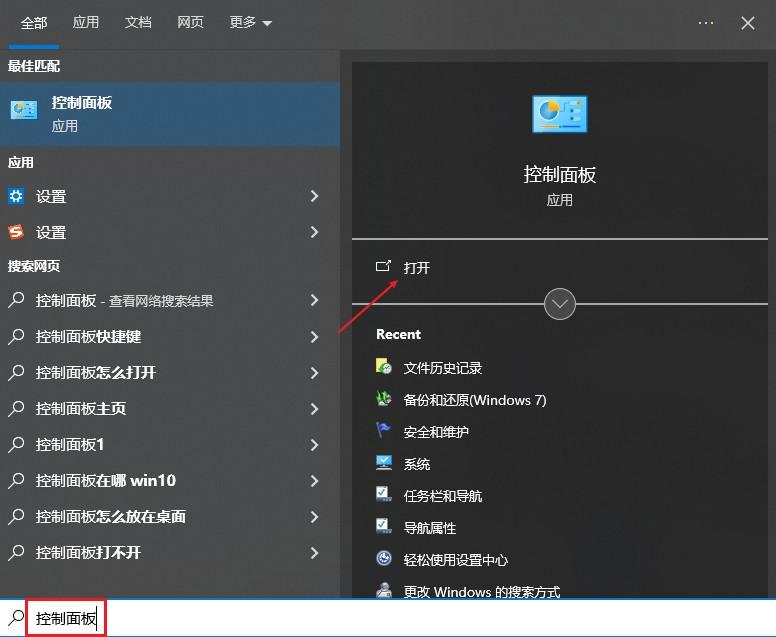776x637 pixels.
Task: Click the large Control Panel icon in preview
Action: pyautogui.click(x=560, y=114)
